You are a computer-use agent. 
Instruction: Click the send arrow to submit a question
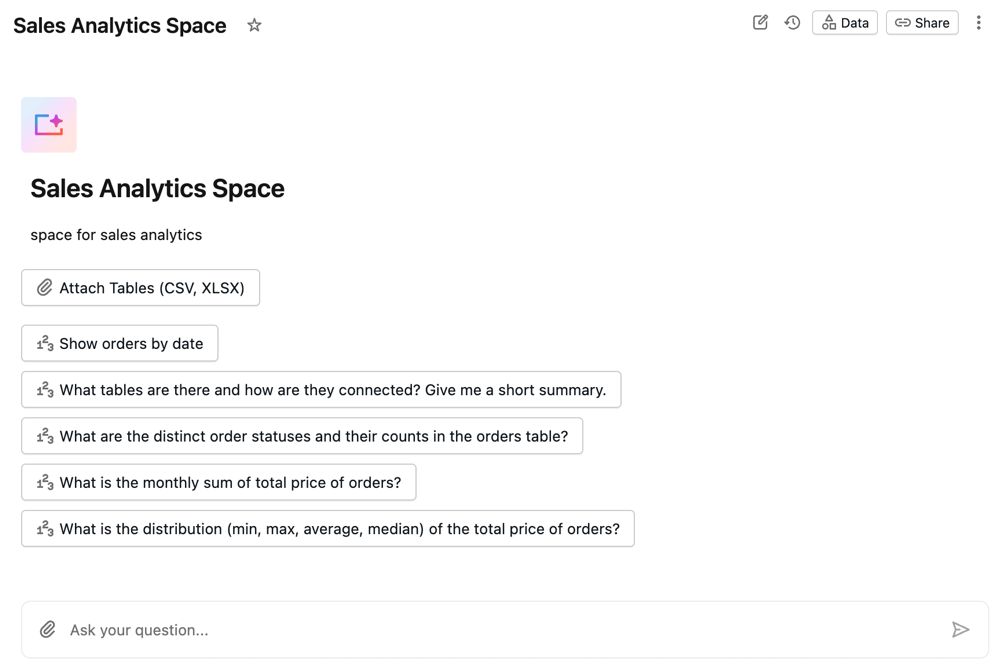click(x=962, y=629)
